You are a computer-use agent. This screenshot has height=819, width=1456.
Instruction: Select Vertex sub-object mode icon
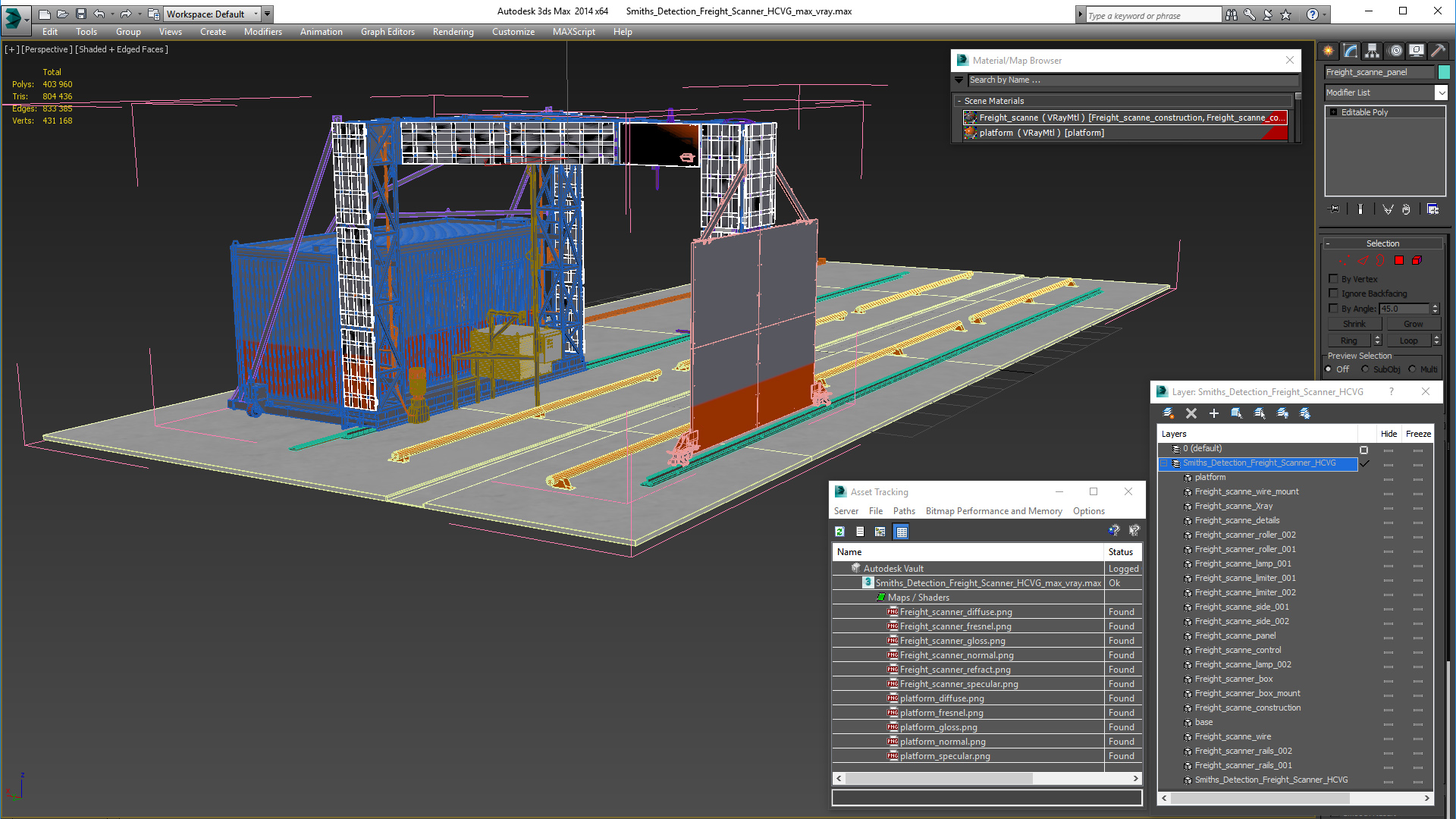tap(1345, 260)
